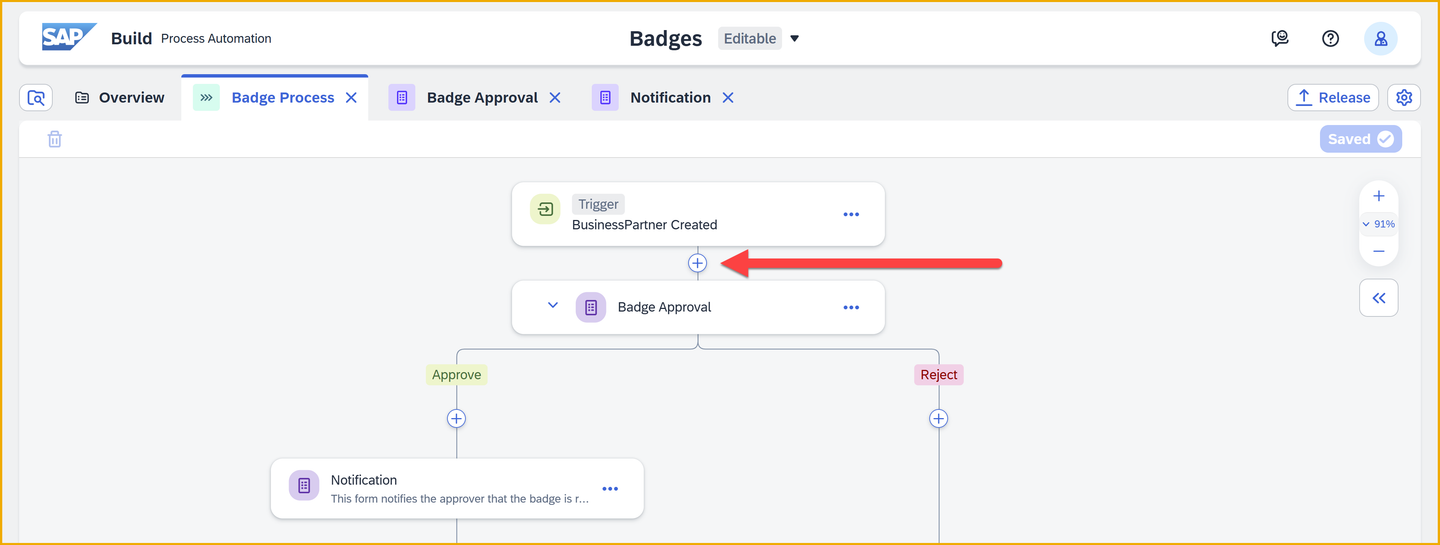Open the Notification node three-dot menu
The image size is (1440, 545).
pos(610,489)
